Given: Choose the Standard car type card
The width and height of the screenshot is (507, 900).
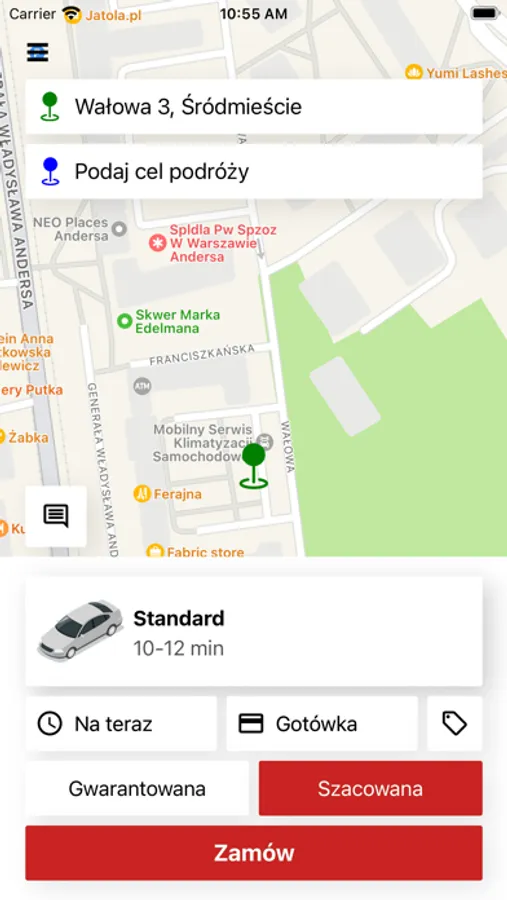Looking at the screenshot, I should tap(254, 631).
